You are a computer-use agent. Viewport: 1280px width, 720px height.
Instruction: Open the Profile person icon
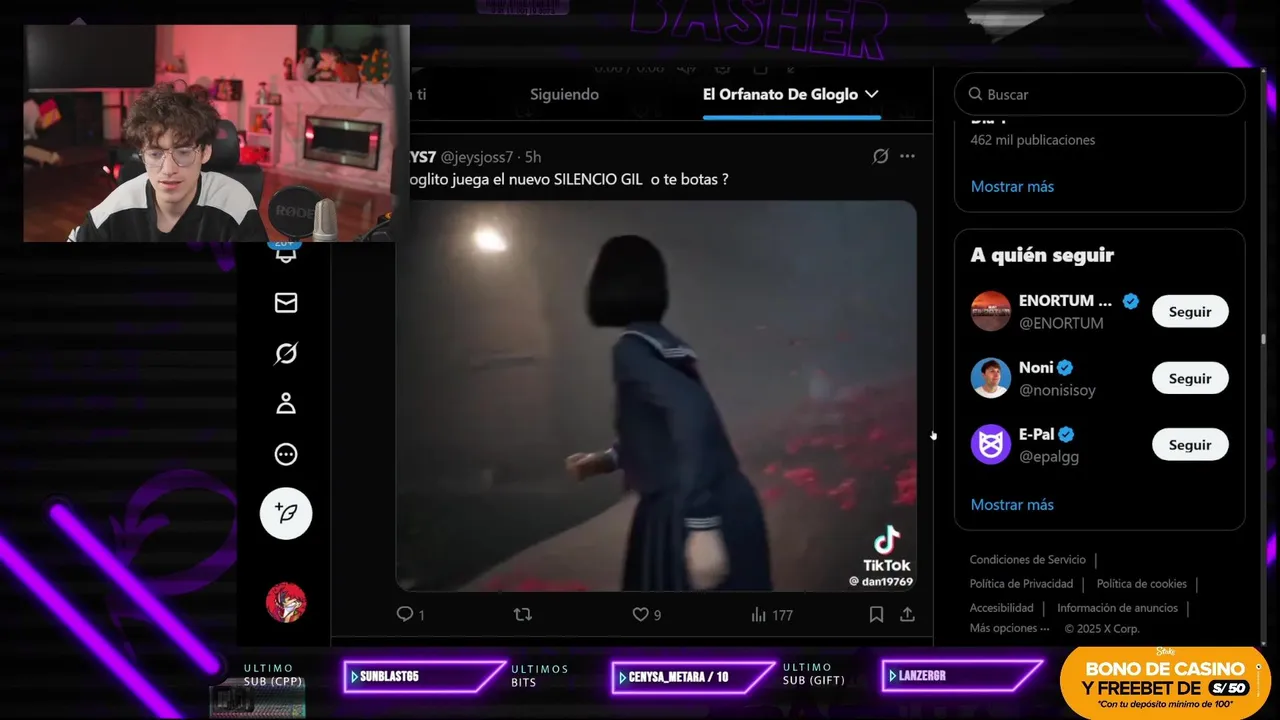click(x=286, y=404)
